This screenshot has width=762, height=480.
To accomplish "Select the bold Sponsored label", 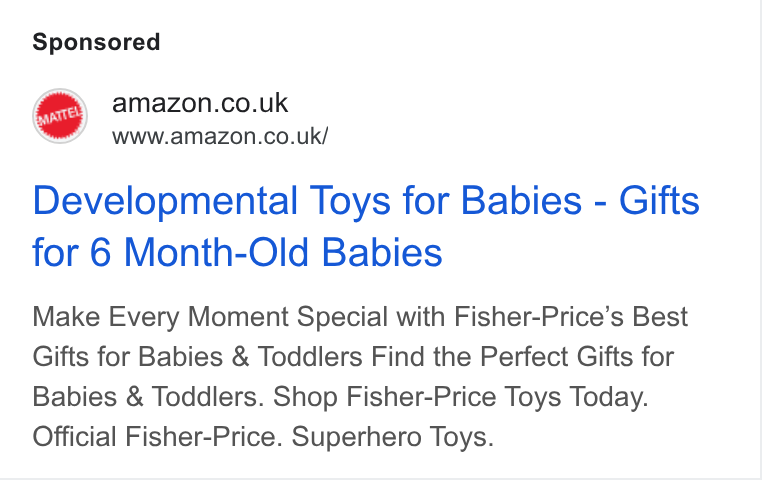I will point(96,42).
